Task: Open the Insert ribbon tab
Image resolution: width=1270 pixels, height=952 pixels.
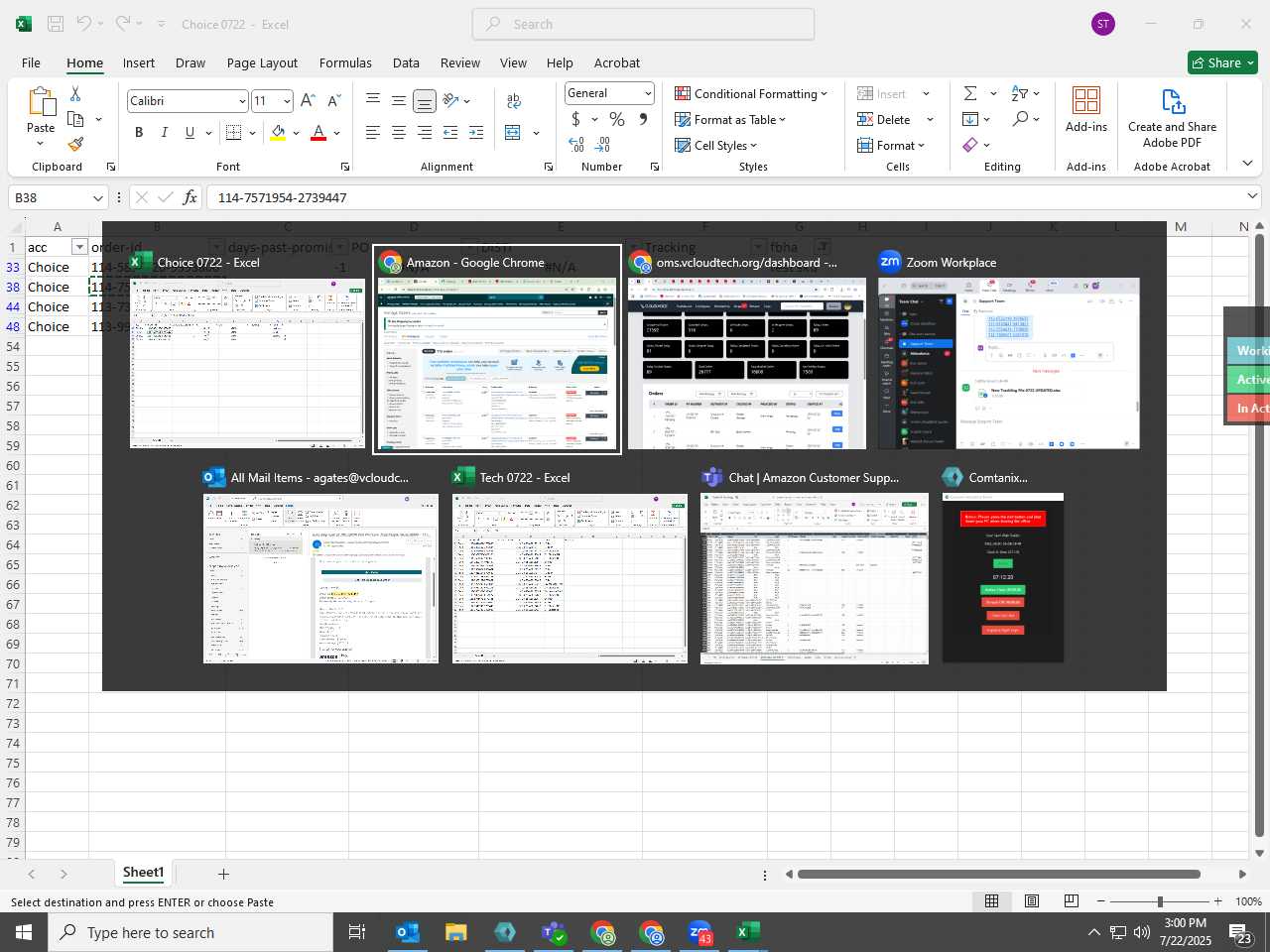Action: coord(139,62)
